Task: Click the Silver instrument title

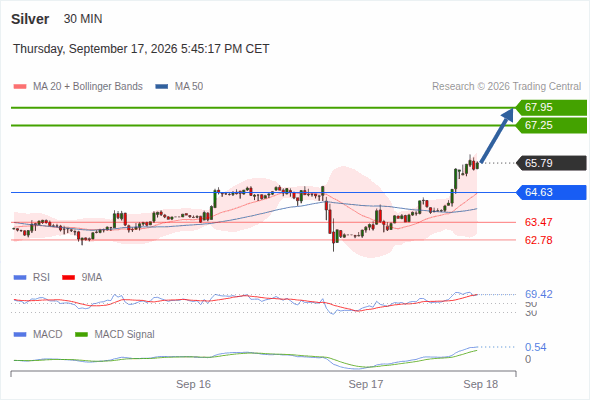Action: 30,19
